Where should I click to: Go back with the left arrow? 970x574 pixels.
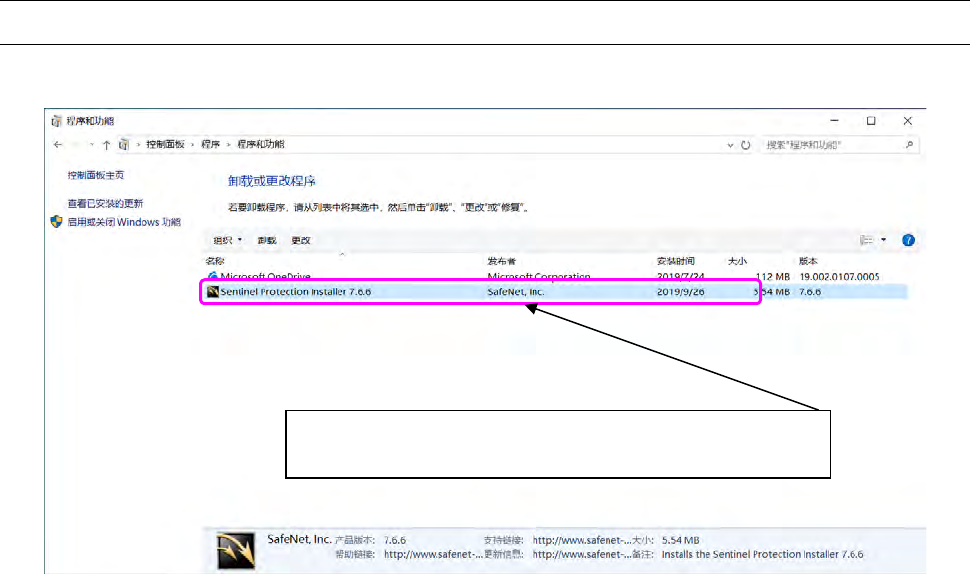pos(58,145)
